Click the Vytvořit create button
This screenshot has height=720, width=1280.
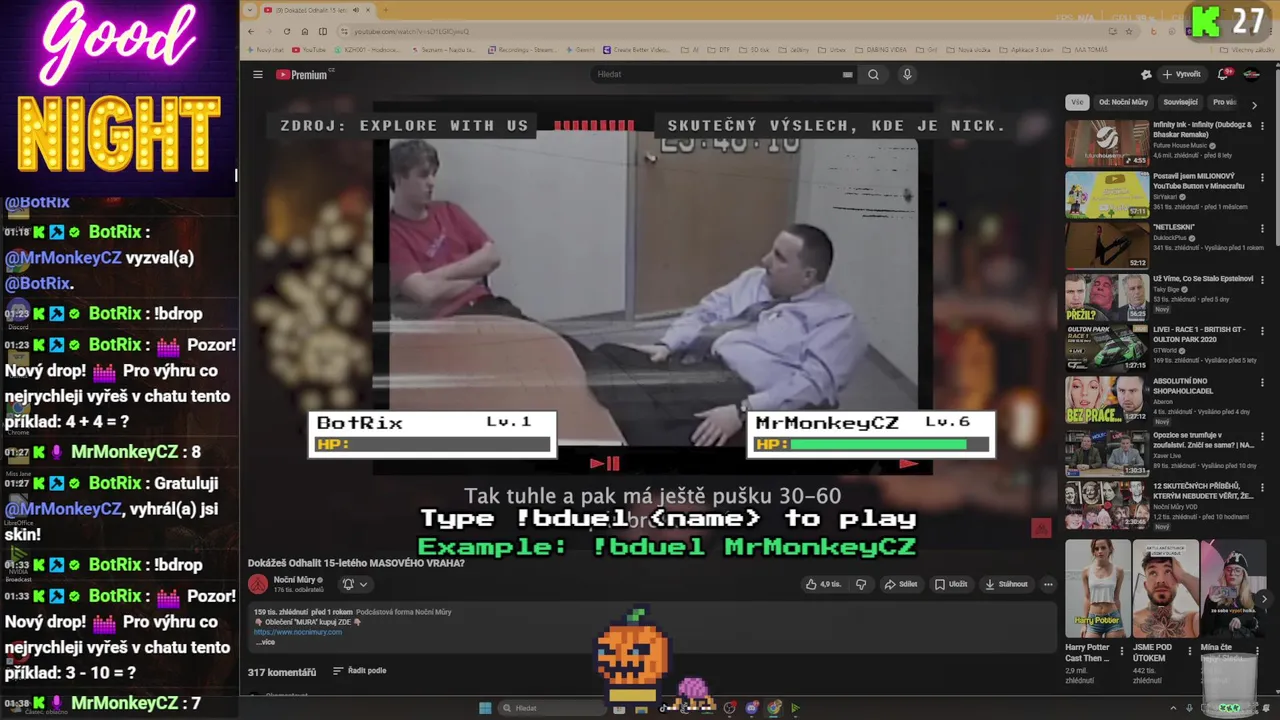(x=1181, y=75)
